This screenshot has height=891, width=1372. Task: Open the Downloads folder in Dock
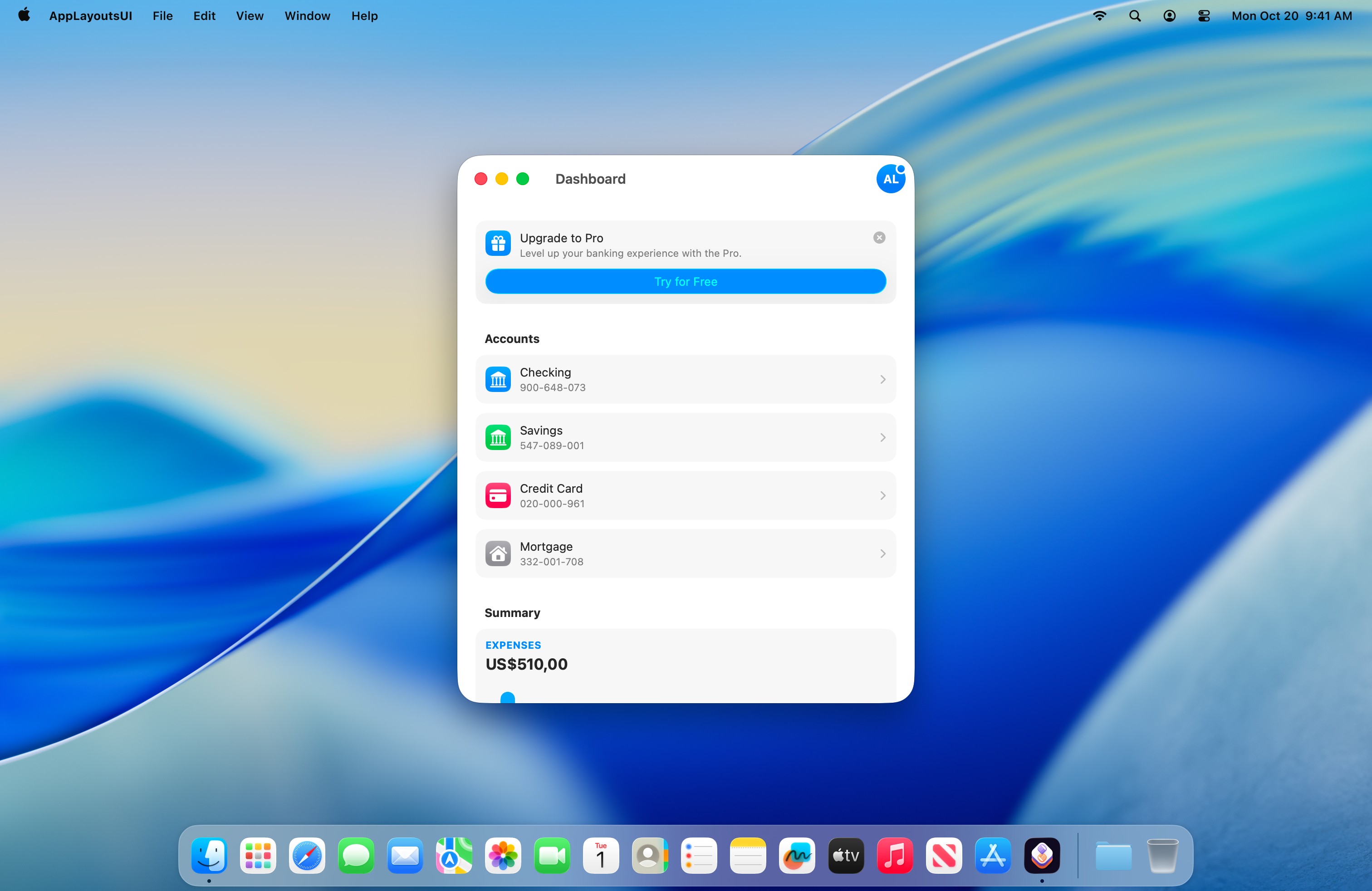1113,855
